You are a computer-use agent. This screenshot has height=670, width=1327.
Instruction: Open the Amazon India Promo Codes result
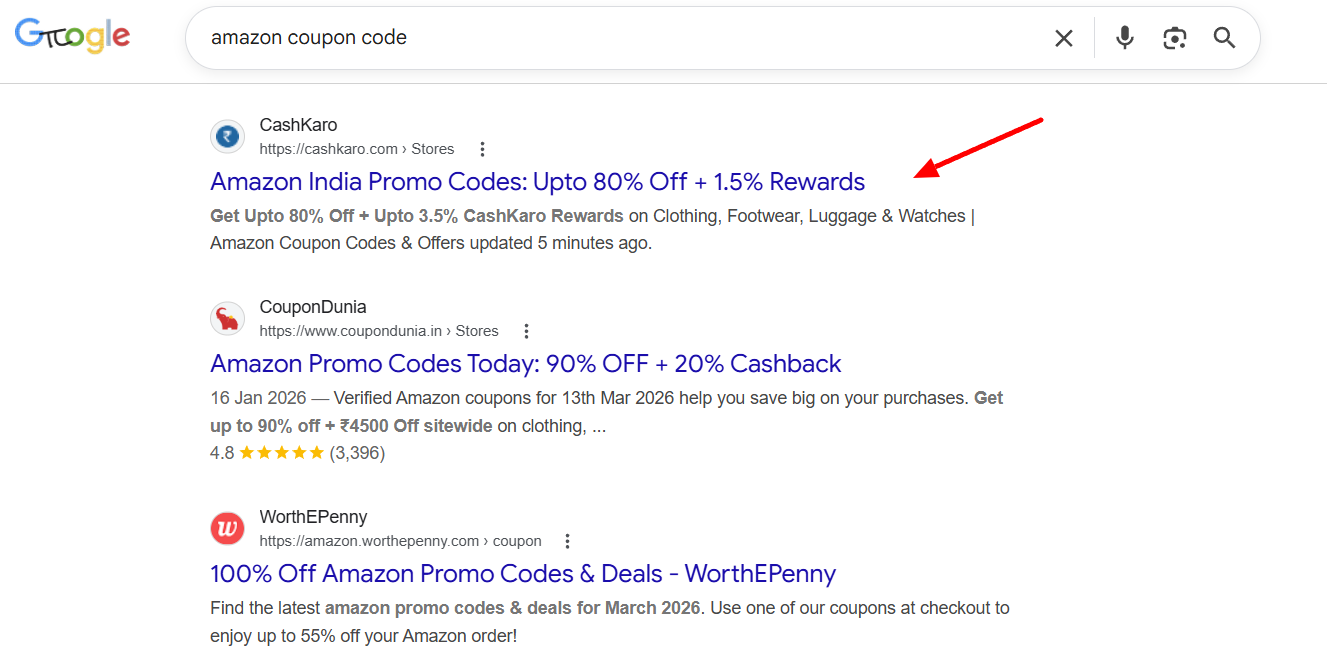(536, 181)
